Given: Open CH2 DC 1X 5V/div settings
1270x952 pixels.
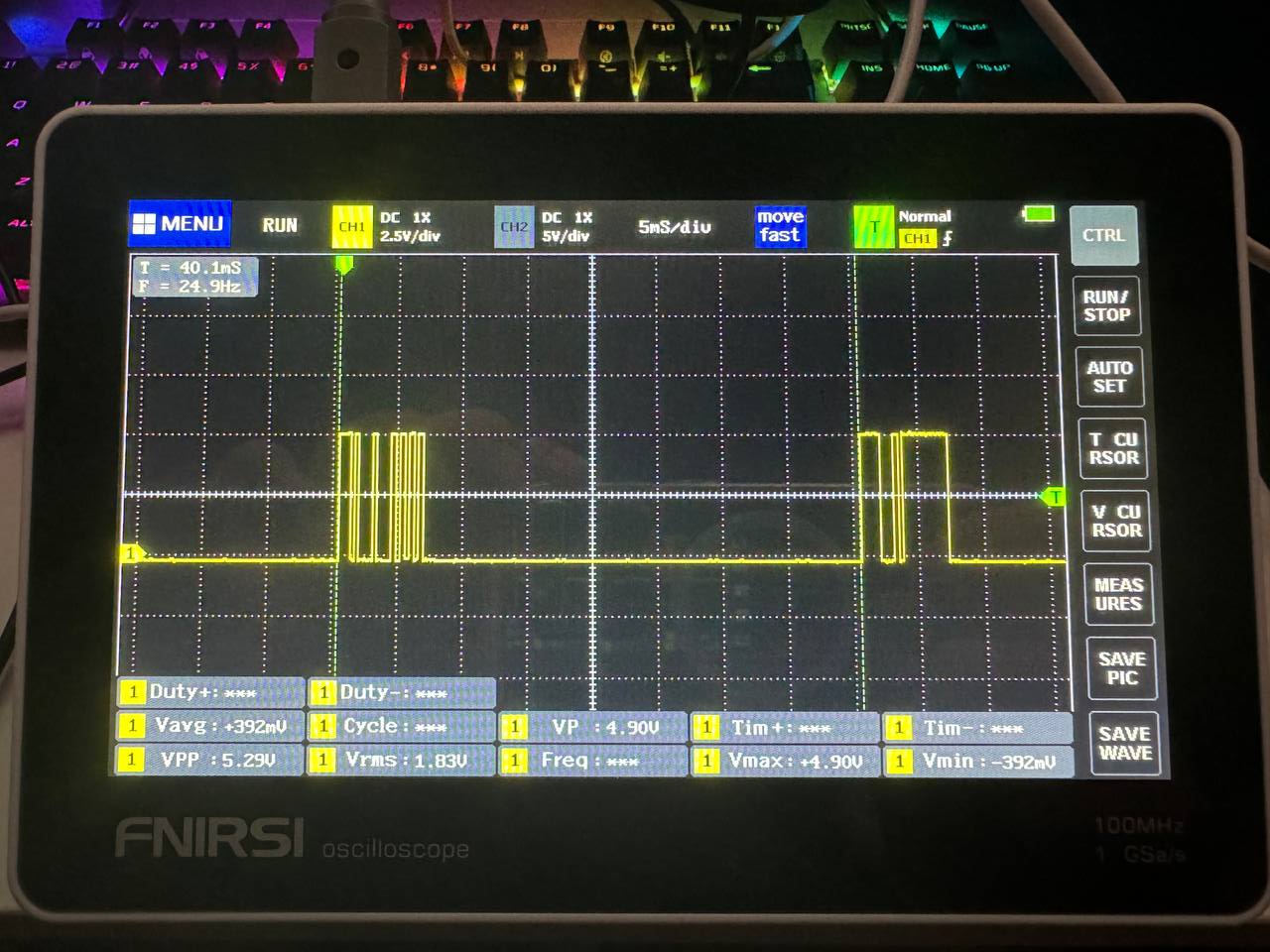Looking at the screenshot, I should click(567, 227).
